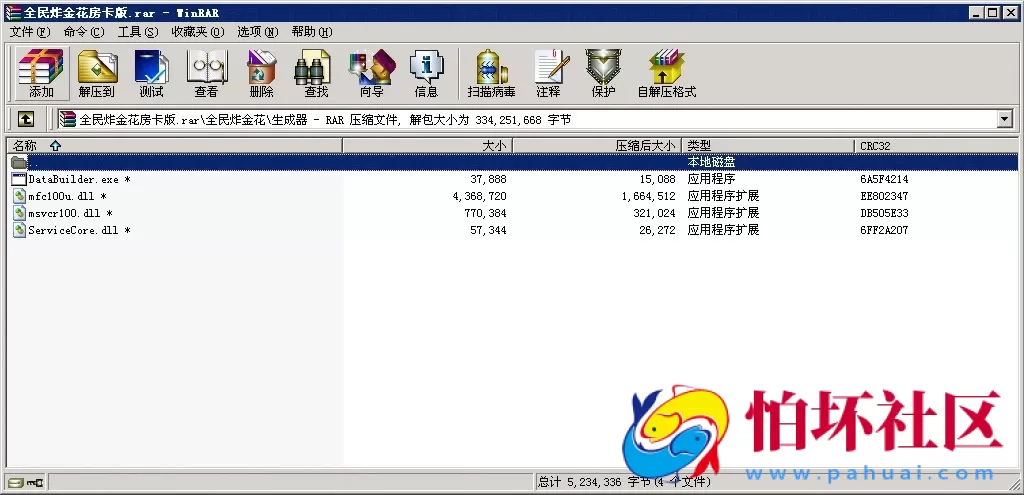Screen dimensions: 1024x495
Task: Click the msvcr100.dll file icon
Action: (x=19, y=213)
